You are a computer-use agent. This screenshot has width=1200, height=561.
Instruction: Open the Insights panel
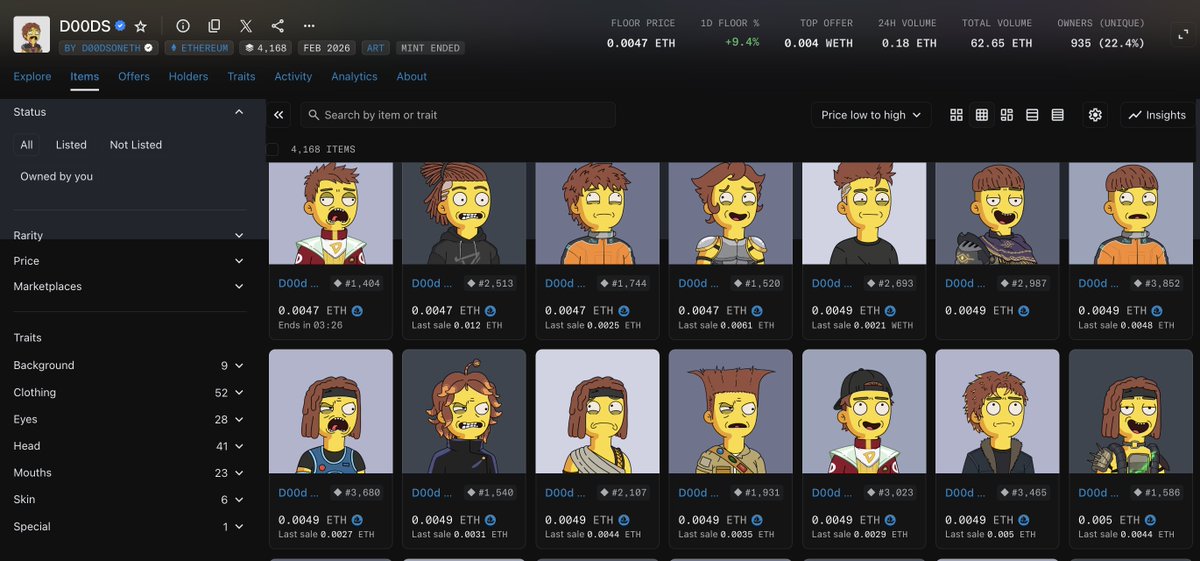1157,115
